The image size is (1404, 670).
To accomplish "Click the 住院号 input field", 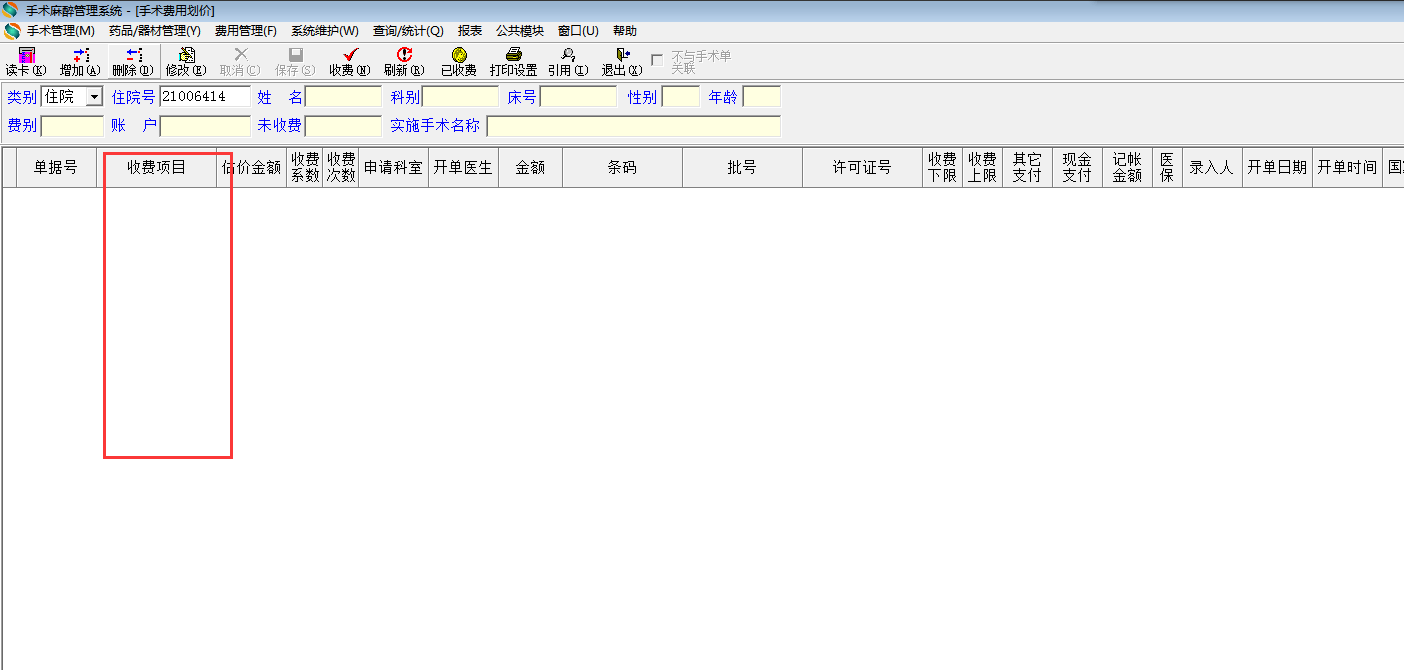I will click(x=204, y=97).
